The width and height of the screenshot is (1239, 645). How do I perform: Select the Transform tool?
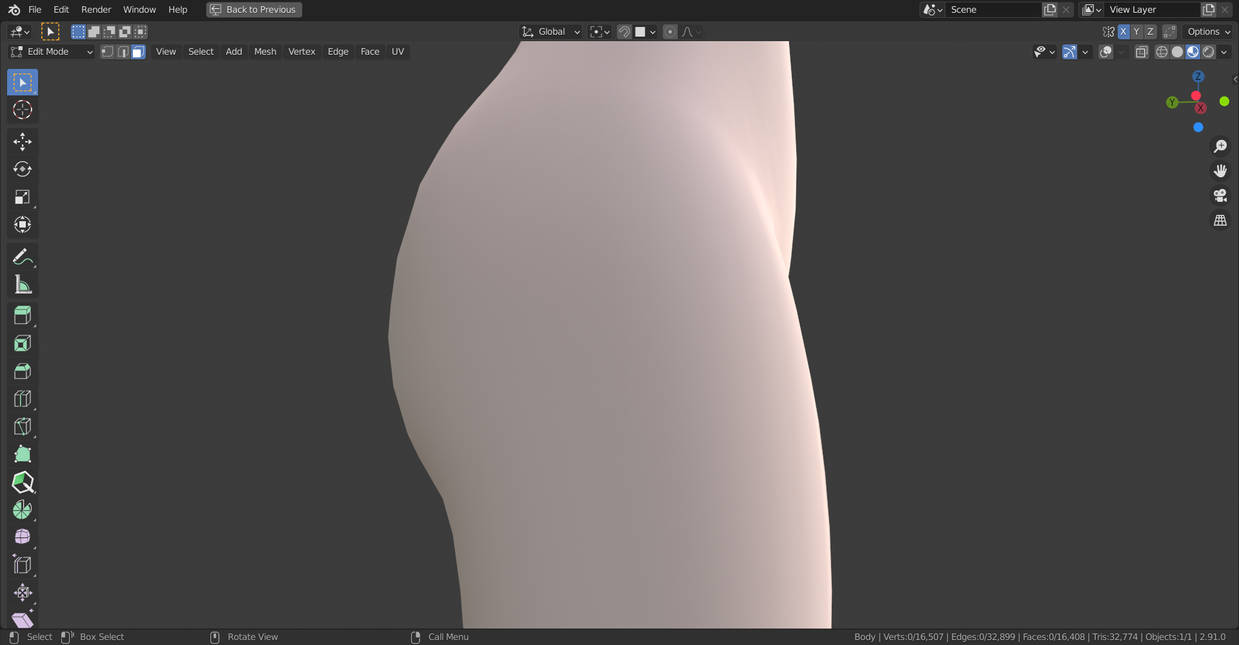22,224
